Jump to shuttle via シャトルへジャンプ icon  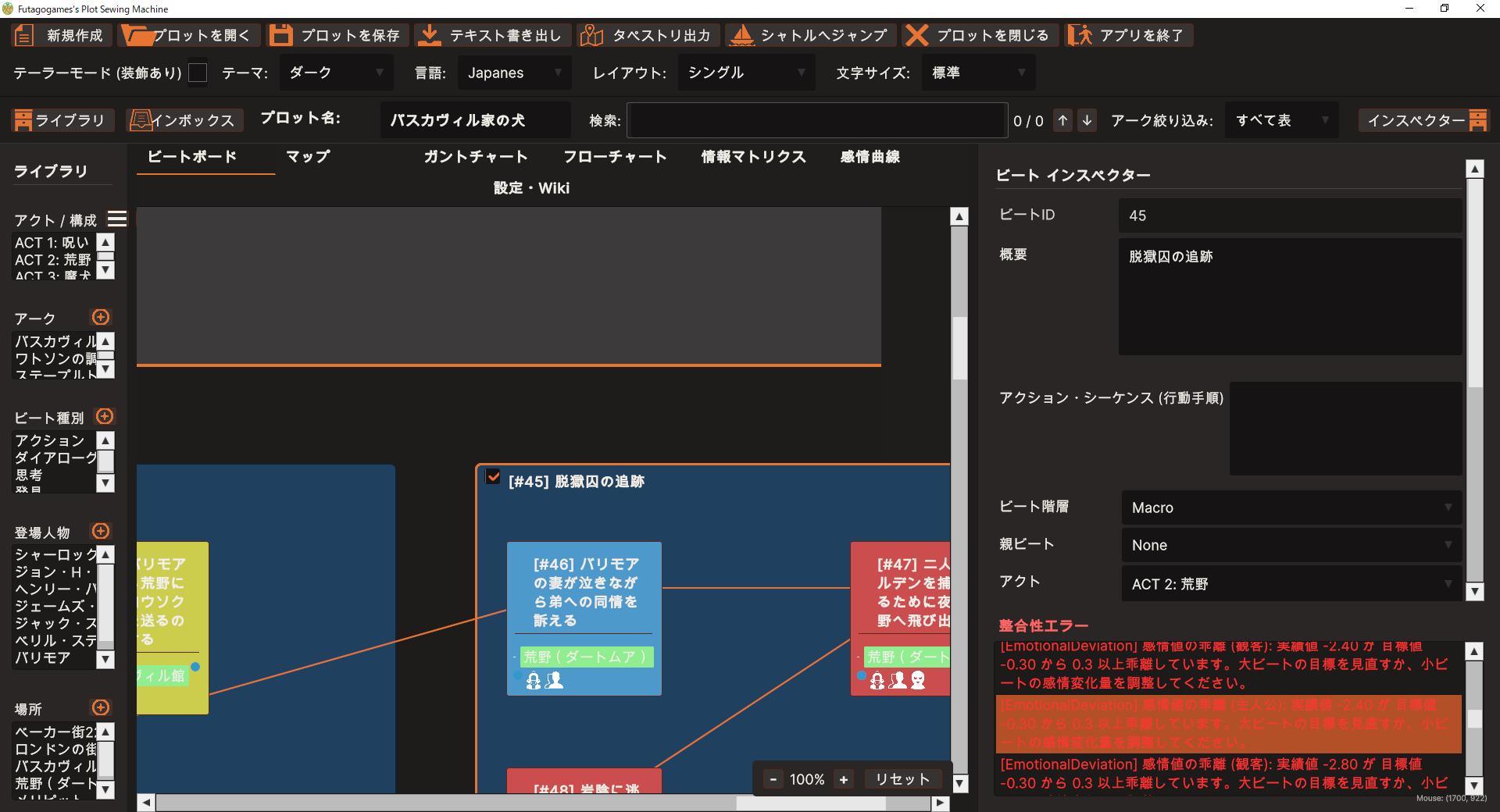[x=741, y=36]
